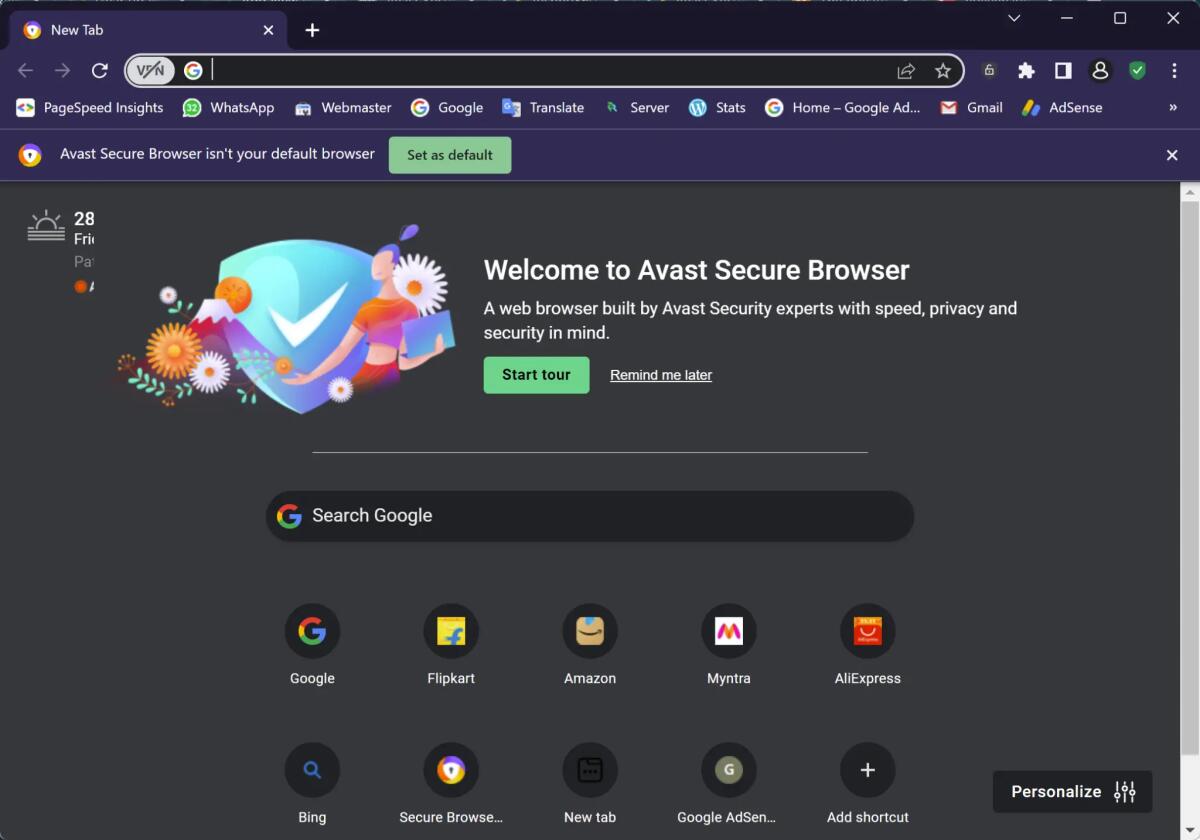Switch to the New Tab tab
1200x840 pixels.
[120, 30]
